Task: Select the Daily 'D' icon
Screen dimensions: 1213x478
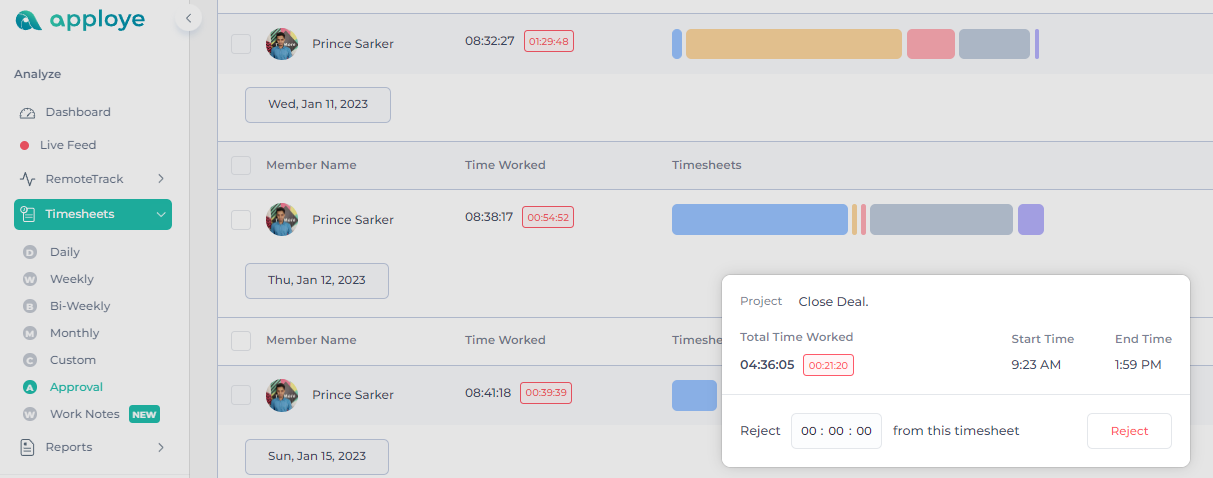Action: (30, 252)
